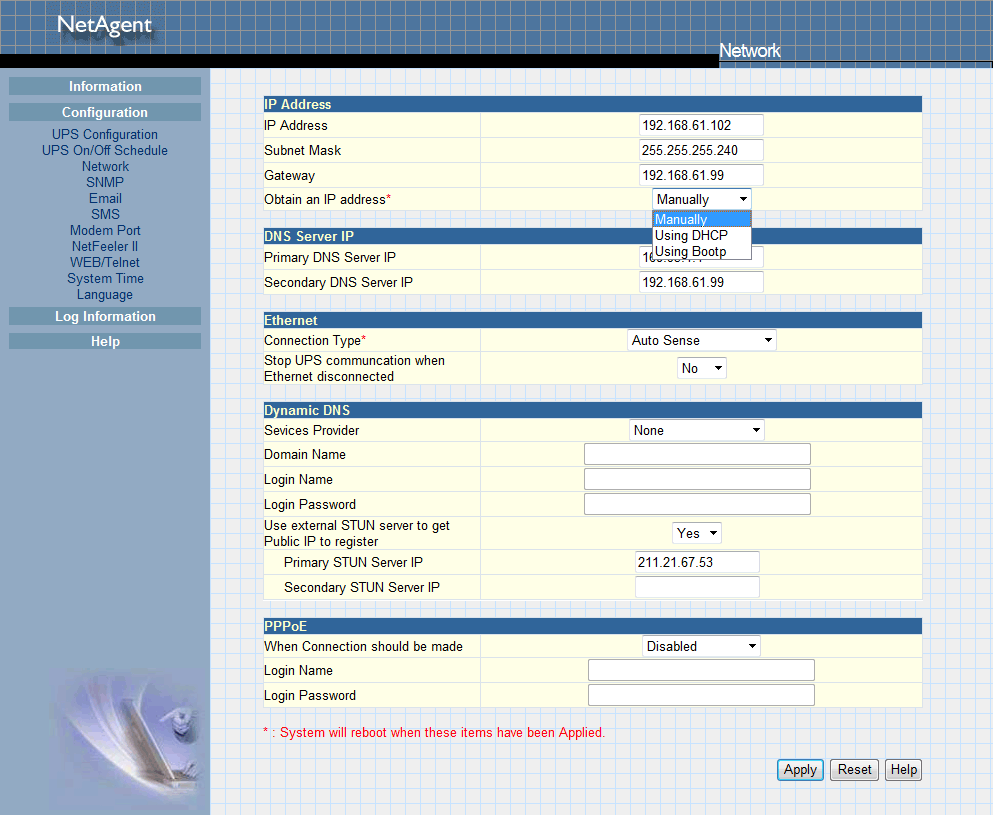The width and height of the screenshot is (993, 815).
Task: Reset the network form
Action: [854, 770]
